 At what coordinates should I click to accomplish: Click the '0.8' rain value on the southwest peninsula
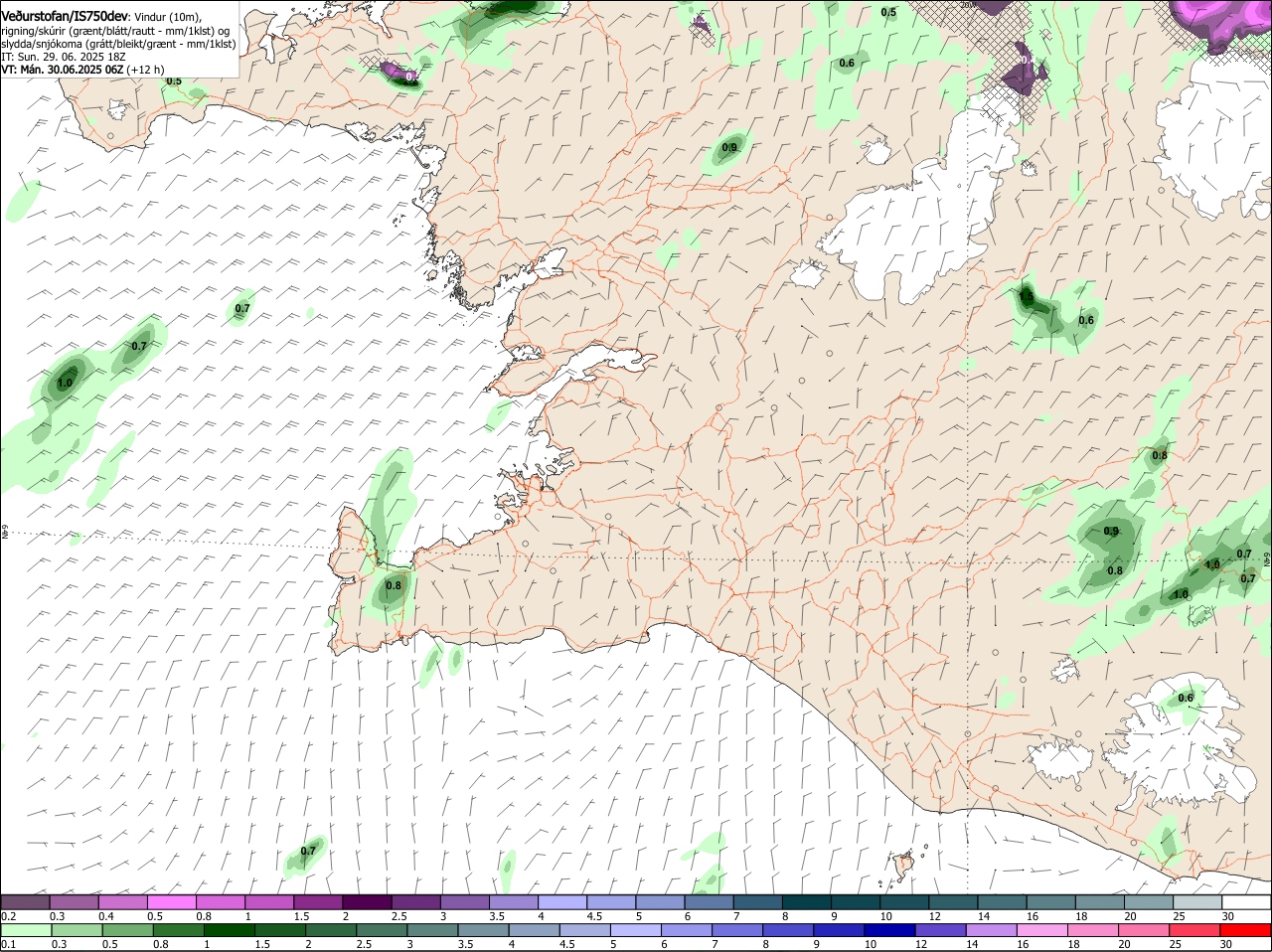pos(394,585)
